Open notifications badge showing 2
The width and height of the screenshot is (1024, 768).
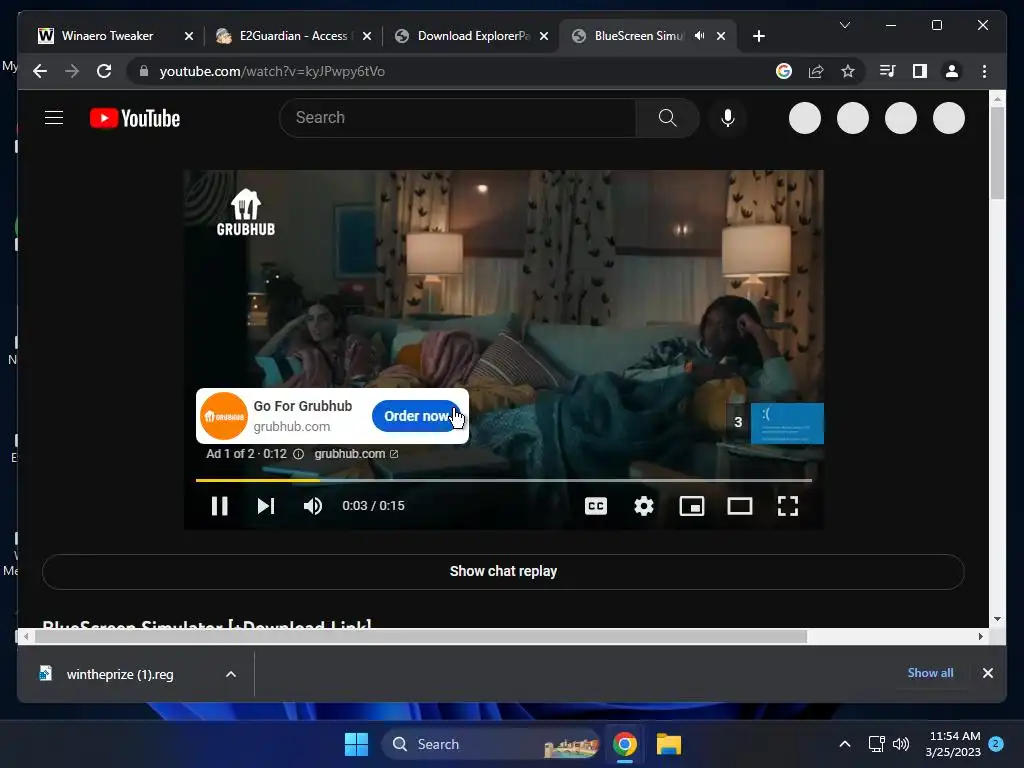point(996,743)
